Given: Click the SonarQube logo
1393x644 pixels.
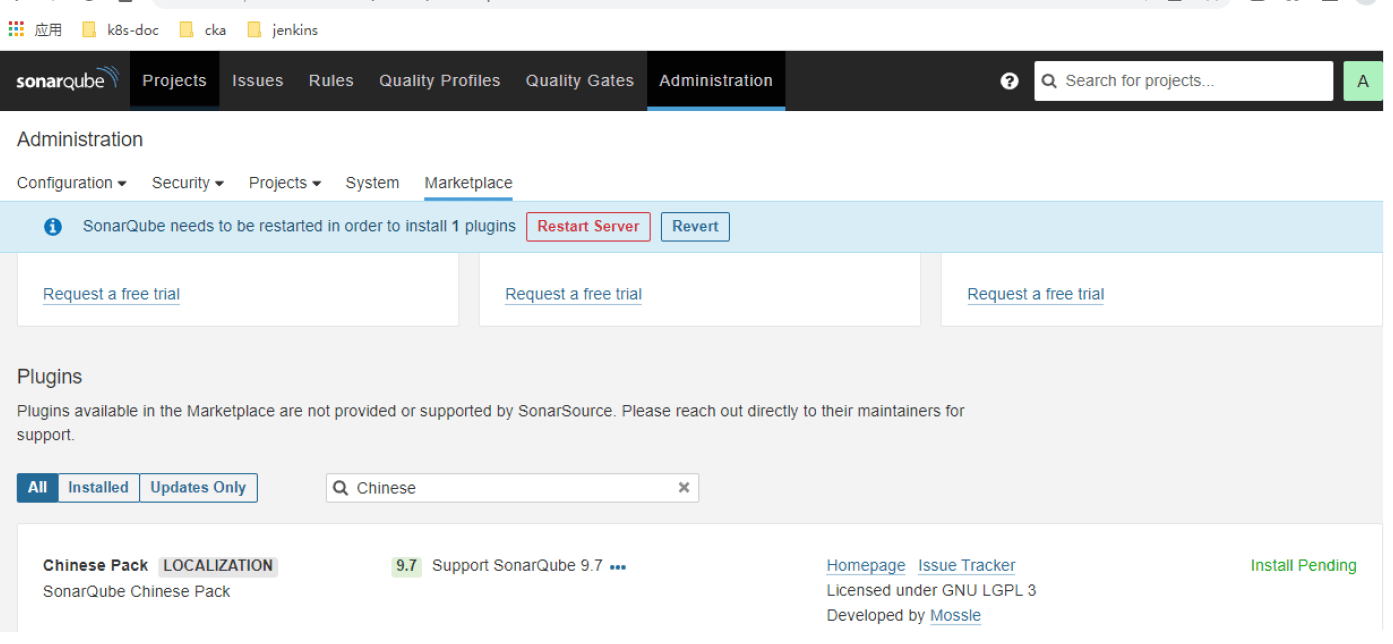Looking at the screenshot, I should tap(67, 80).
